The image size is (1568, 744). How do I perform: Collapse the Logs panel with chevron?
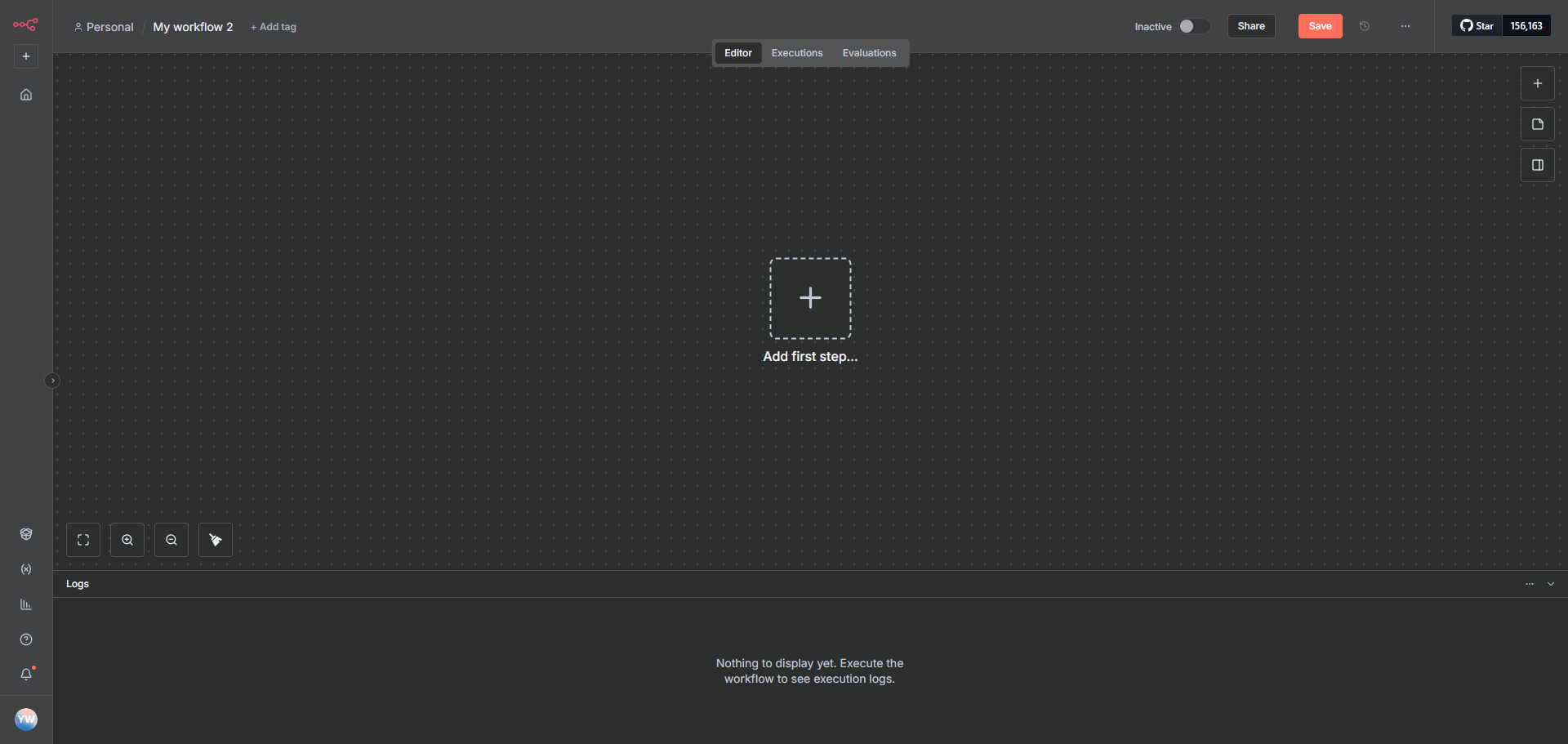tap(1550, 584)
